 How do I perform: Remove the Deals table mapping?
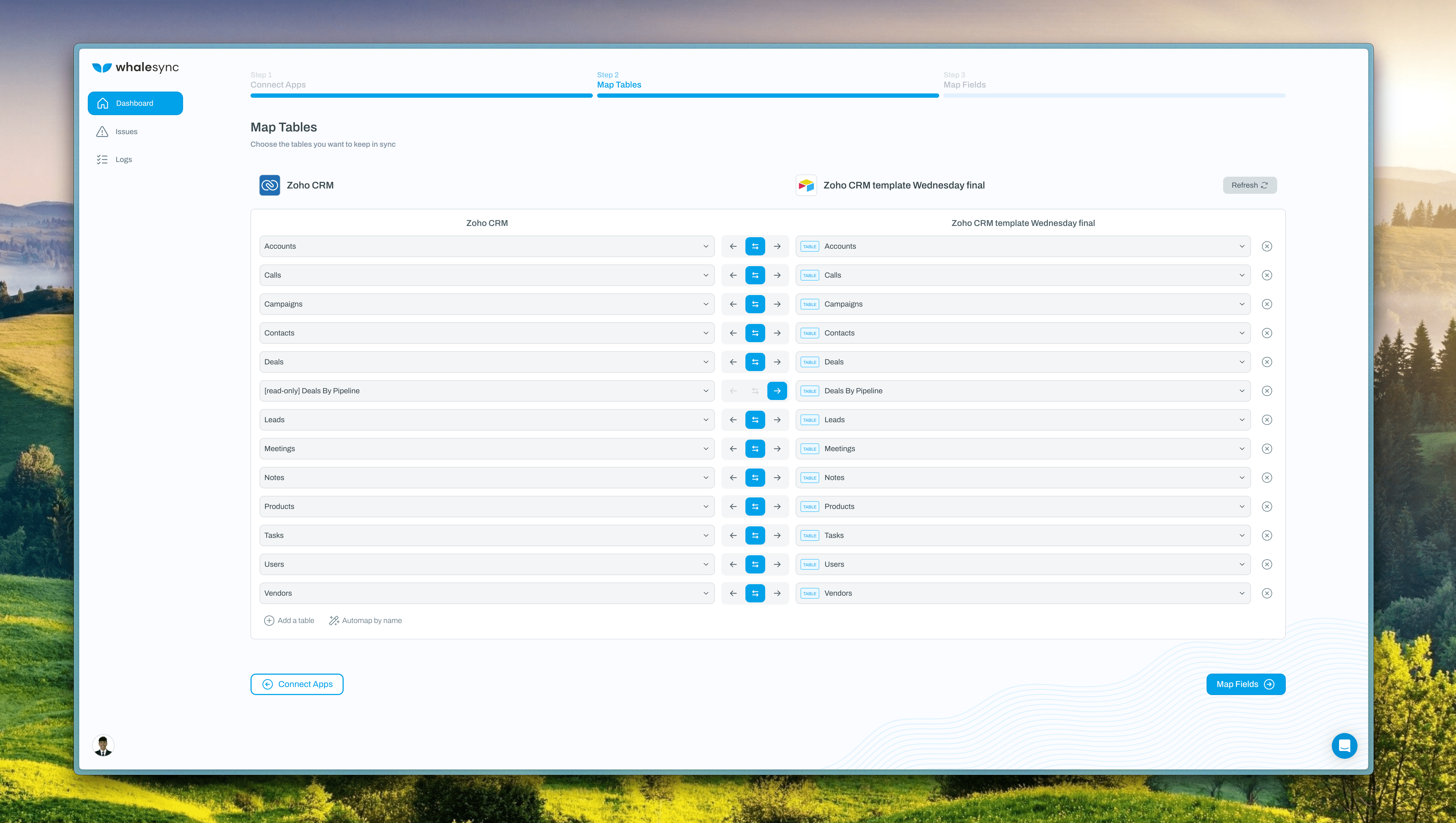coord(1267,362)
